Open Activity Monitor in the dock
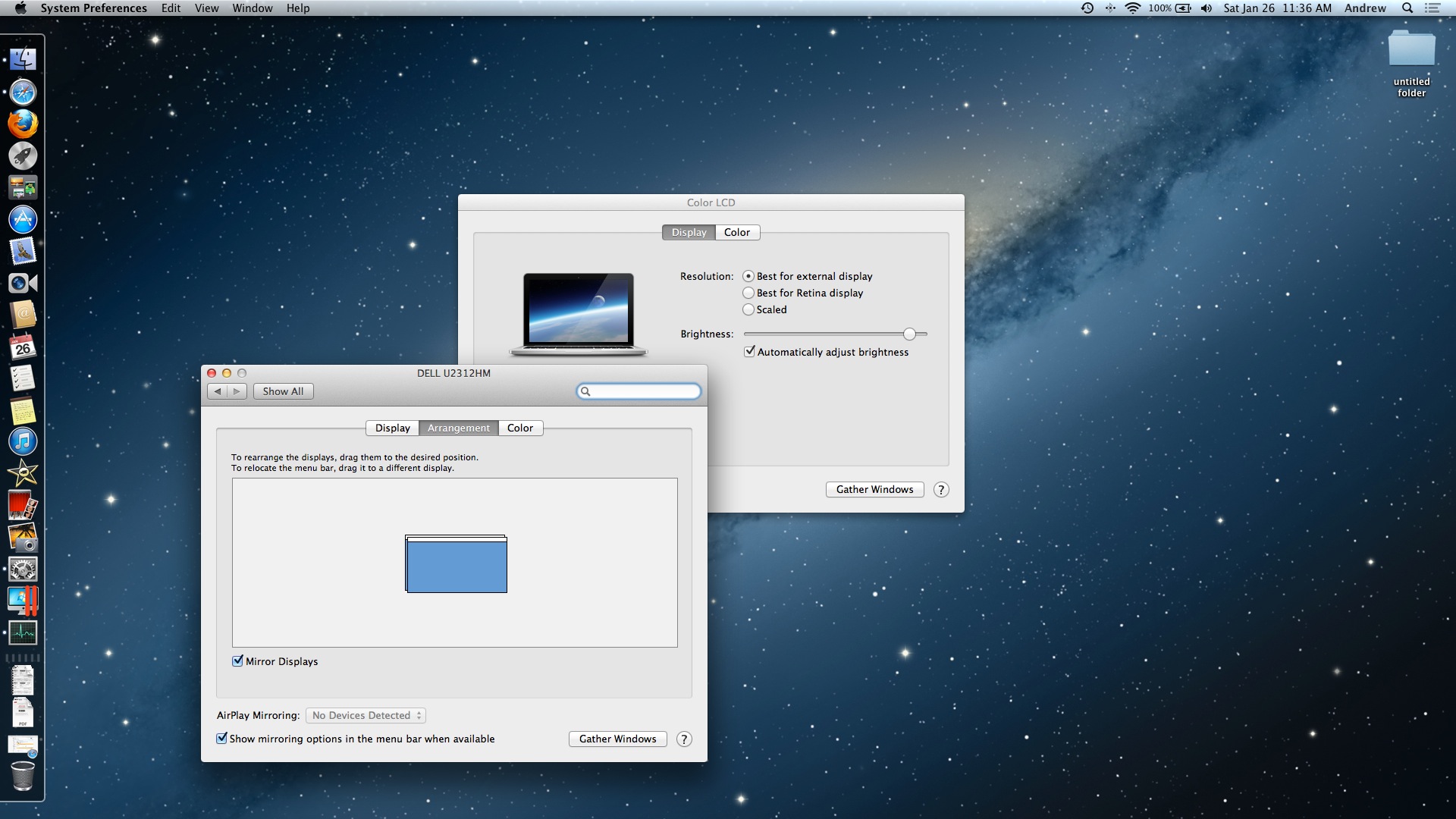The height and width of the screenshot is (819, 1456). 23,632
